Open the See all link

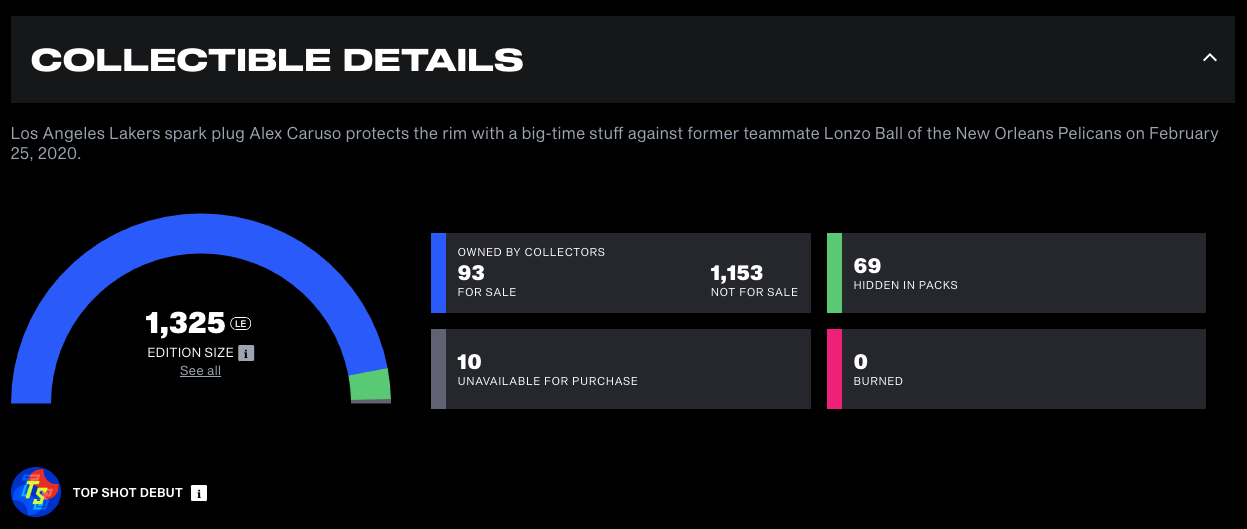click(x=200, y=371)
